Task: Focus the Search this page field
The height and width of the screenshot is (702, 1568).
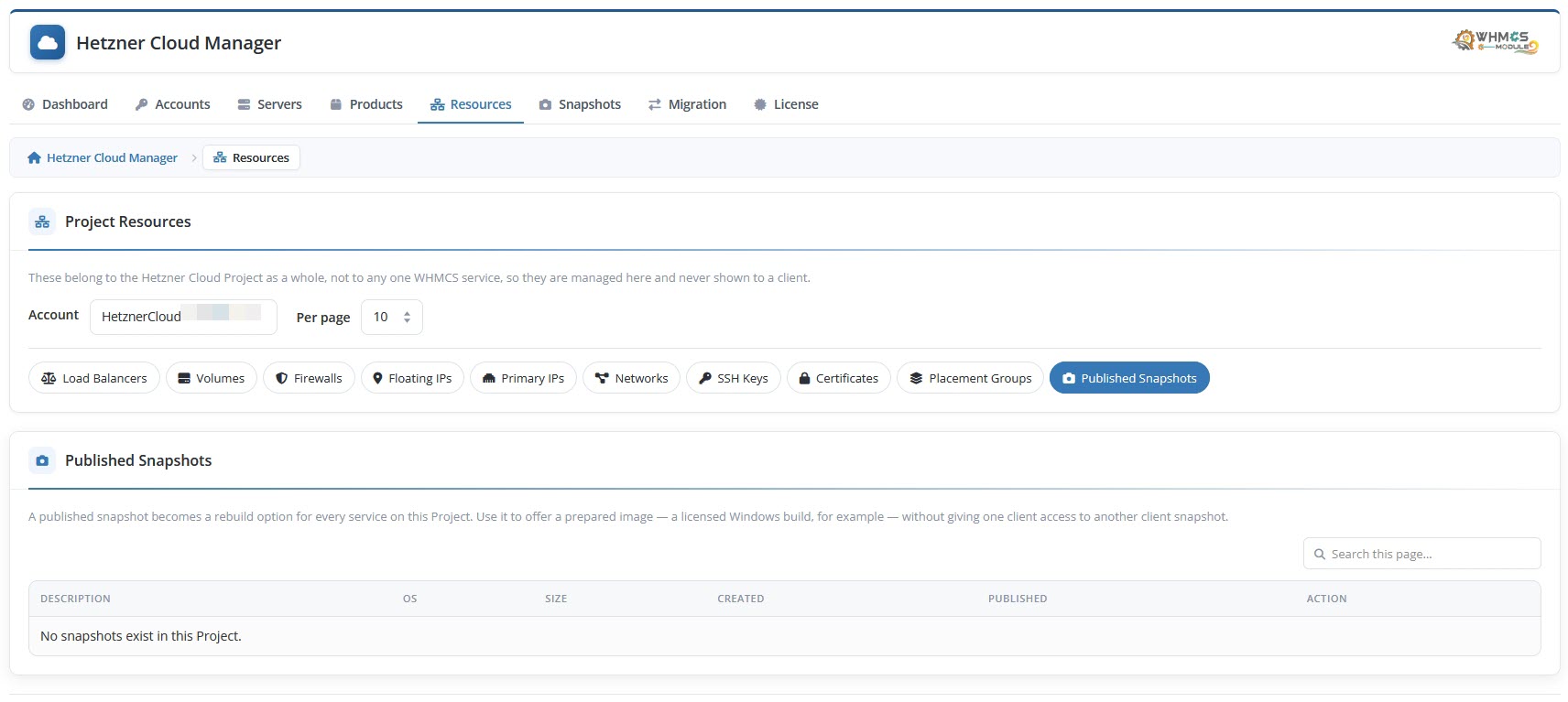Action: 1422,554
